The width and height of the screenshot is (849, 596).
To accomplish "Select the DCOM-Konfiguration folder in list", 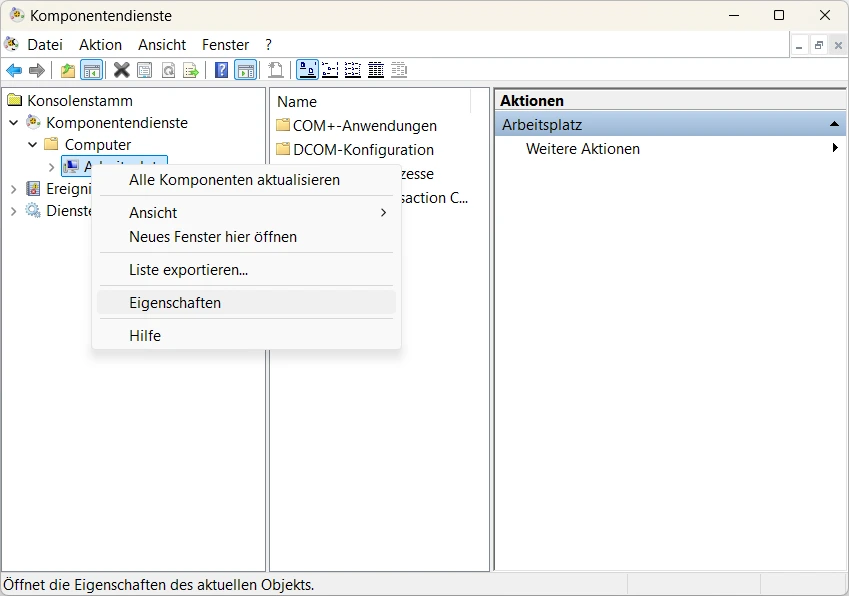I will (355, 149).
